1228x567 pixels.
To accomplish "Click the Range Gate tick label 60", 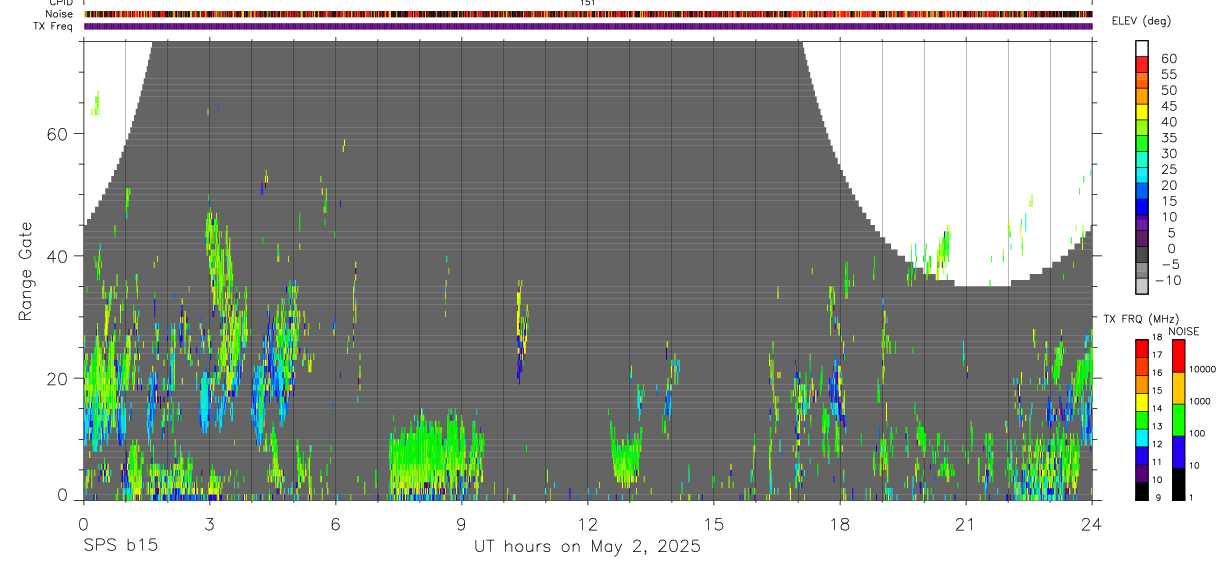I will (57, 134).
